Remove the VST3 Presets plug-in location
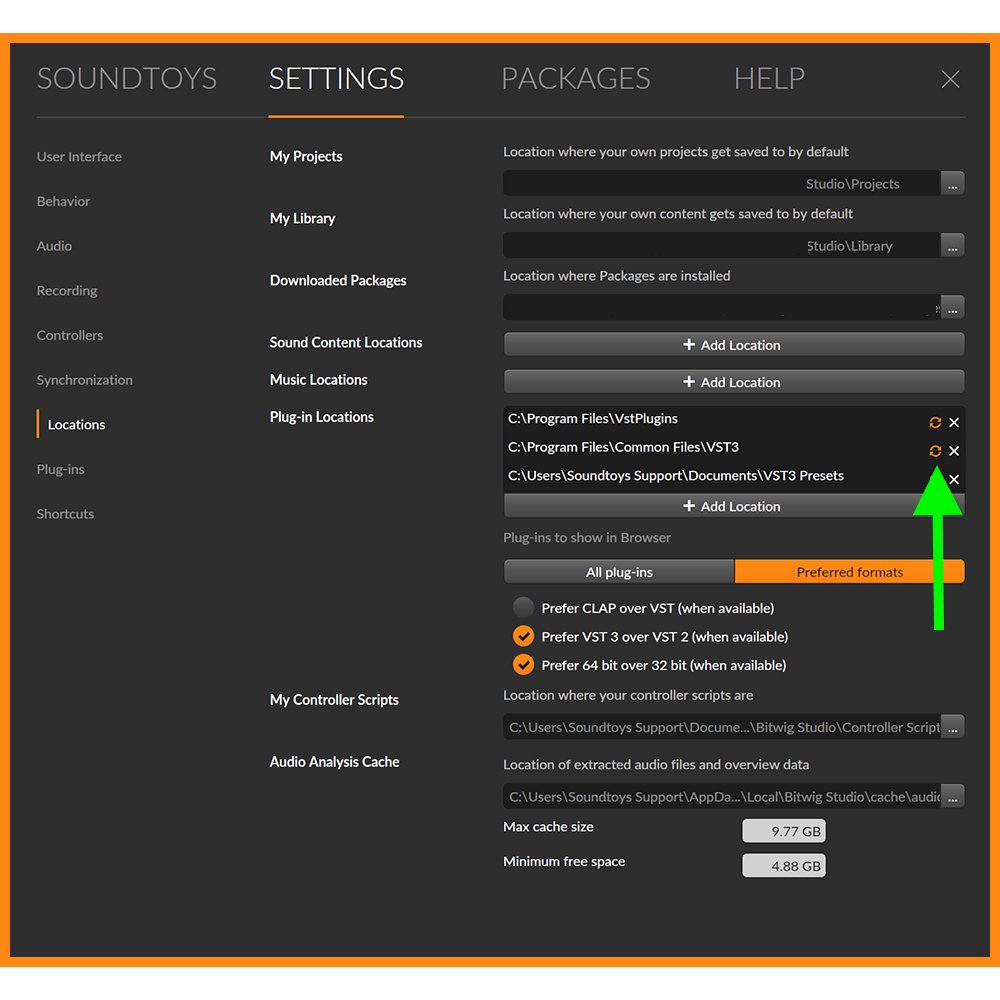Image resolution: width=1000 pixels, height=1000 pixels. coord(954,480)
